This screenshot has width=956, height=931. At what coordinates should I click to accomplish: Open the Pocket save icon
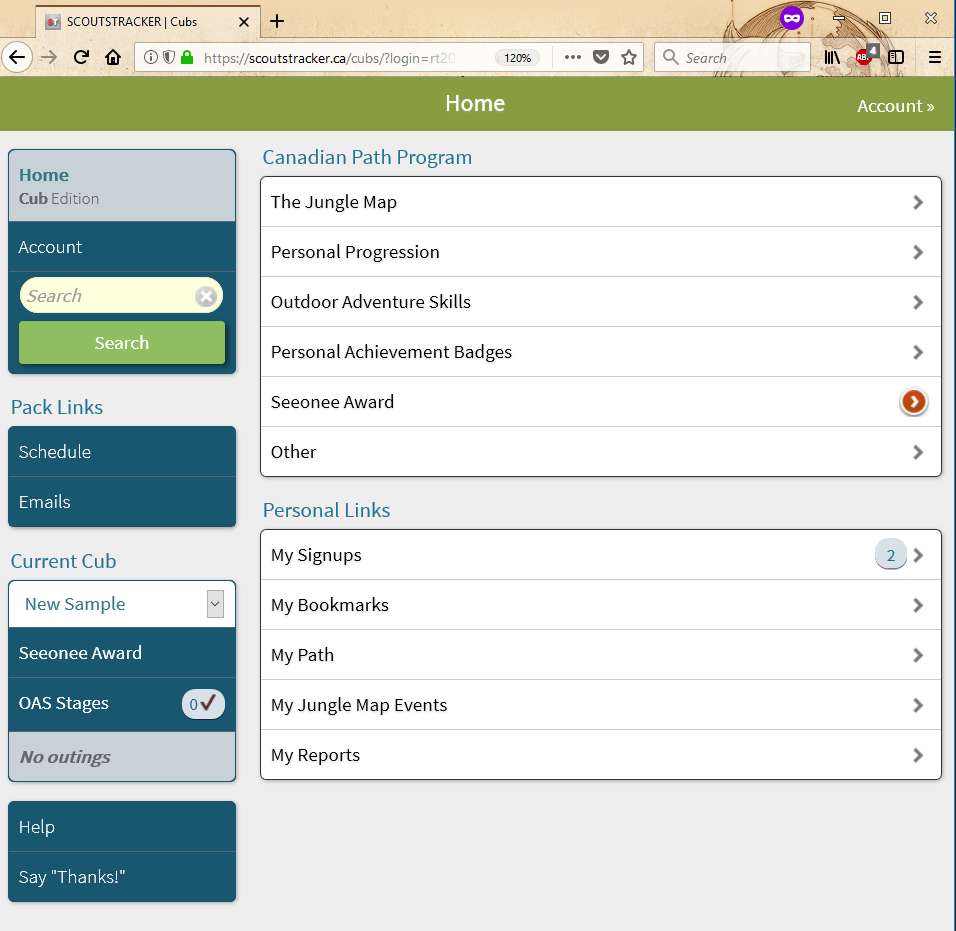(601, 58)
